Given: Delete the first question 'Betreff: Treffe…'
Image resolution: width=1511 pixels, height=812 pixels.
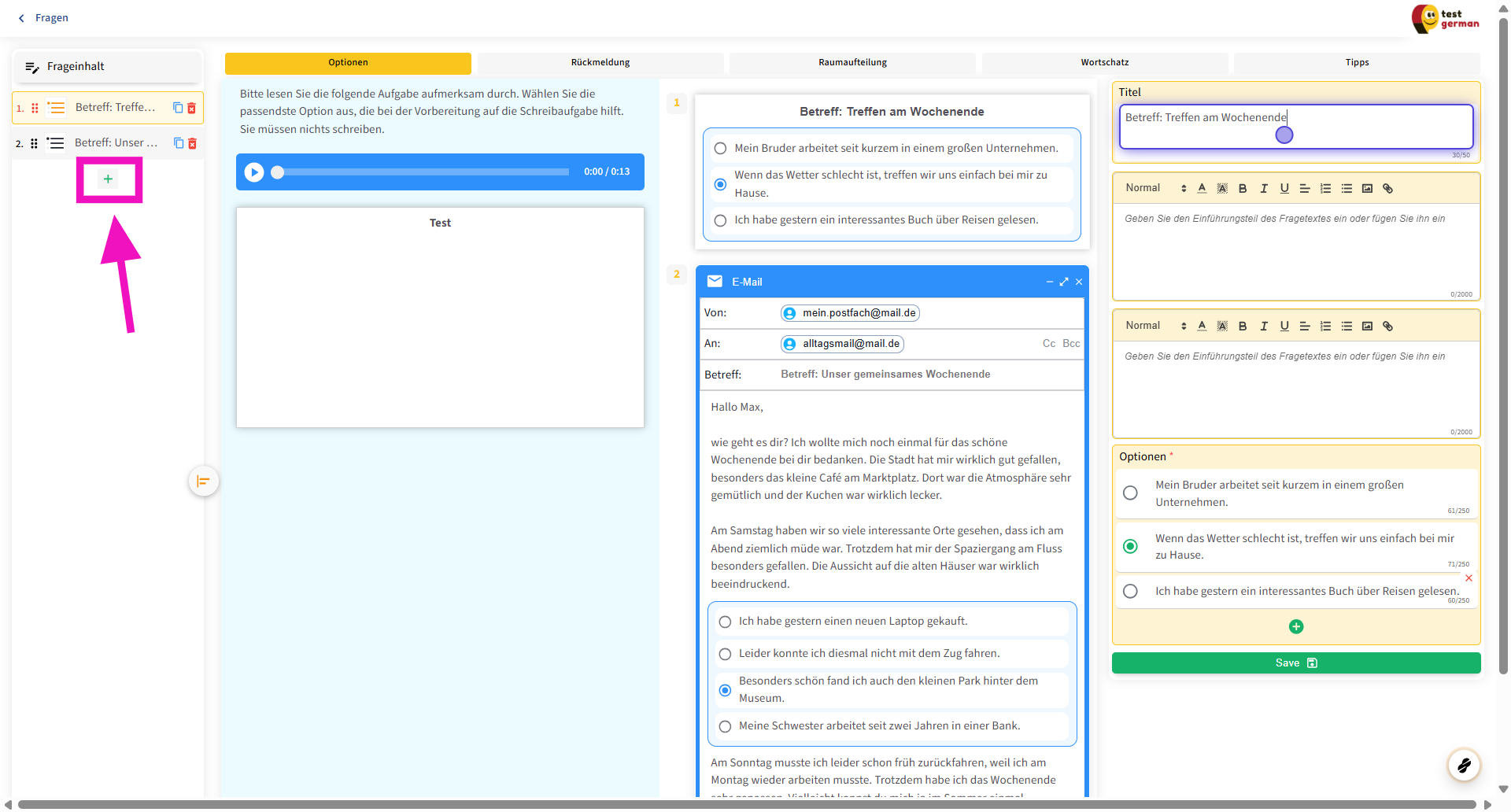Looking at the screenshot, I should tap(192, 108).
